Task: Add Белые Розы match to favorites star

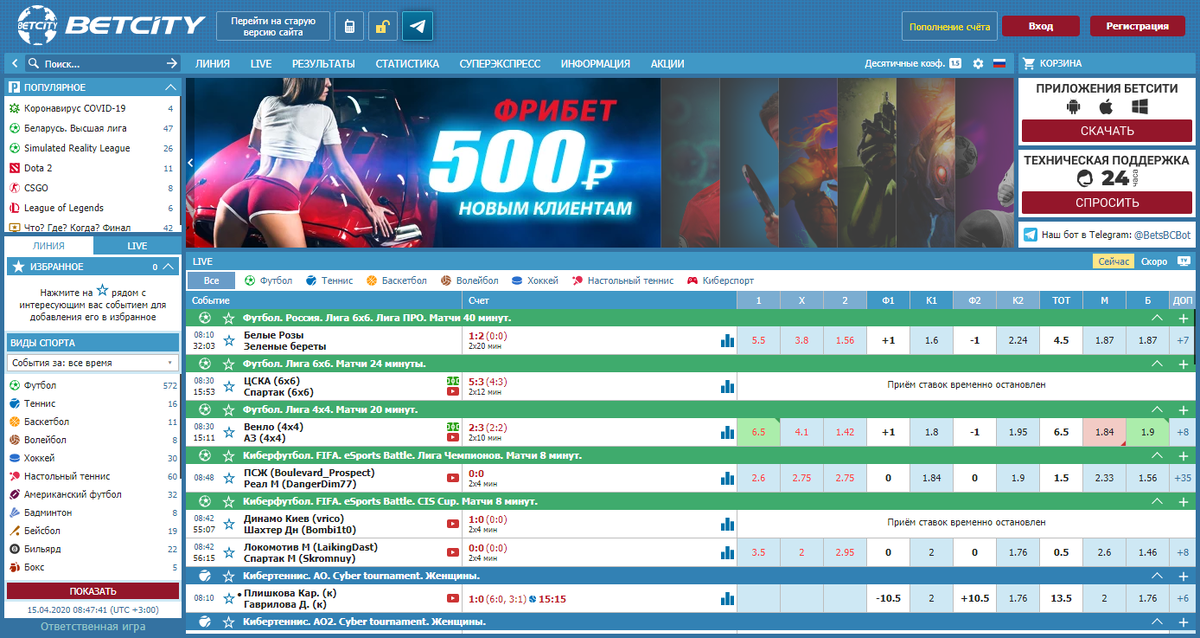Action: coord(229,340)
